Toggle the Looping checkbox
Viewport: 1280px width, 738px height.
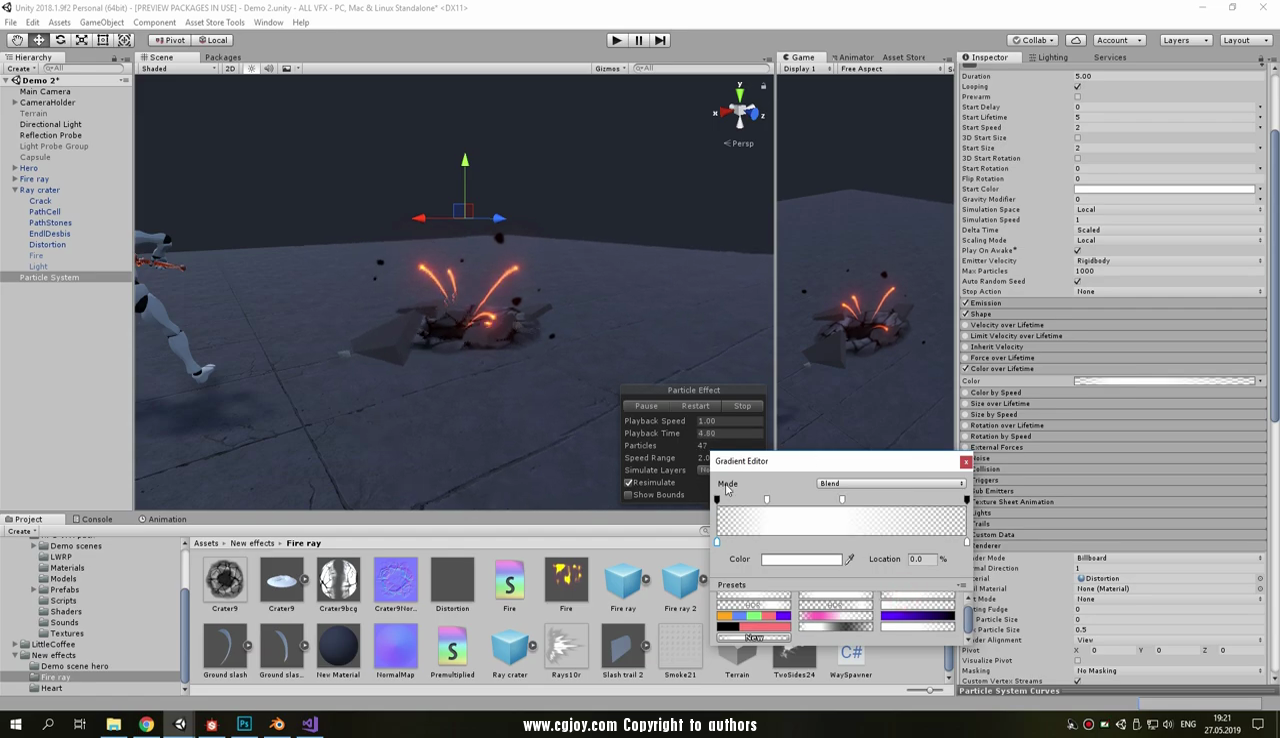tap(1077, 87)
